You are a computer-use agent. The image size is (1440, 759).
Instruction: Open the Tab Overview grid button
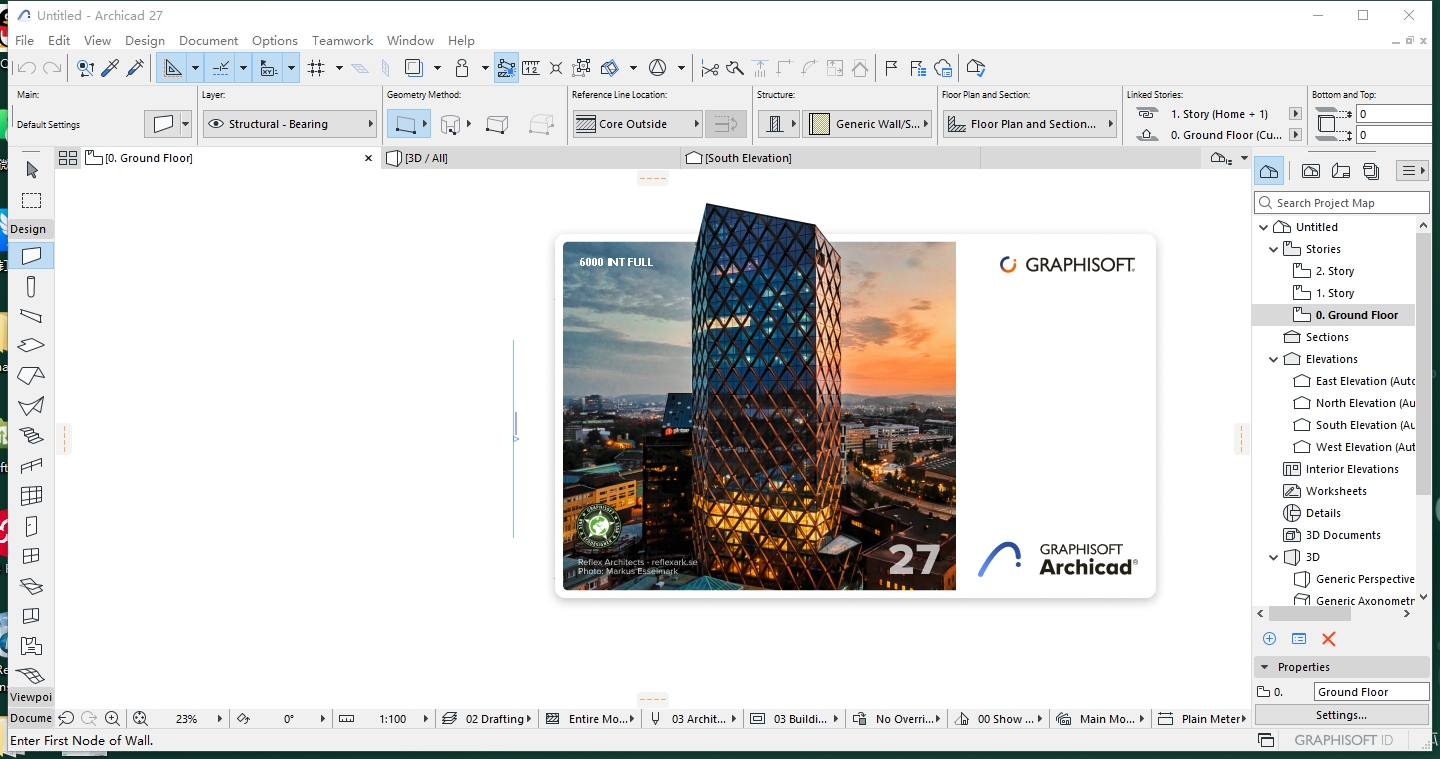click(68, 158)
